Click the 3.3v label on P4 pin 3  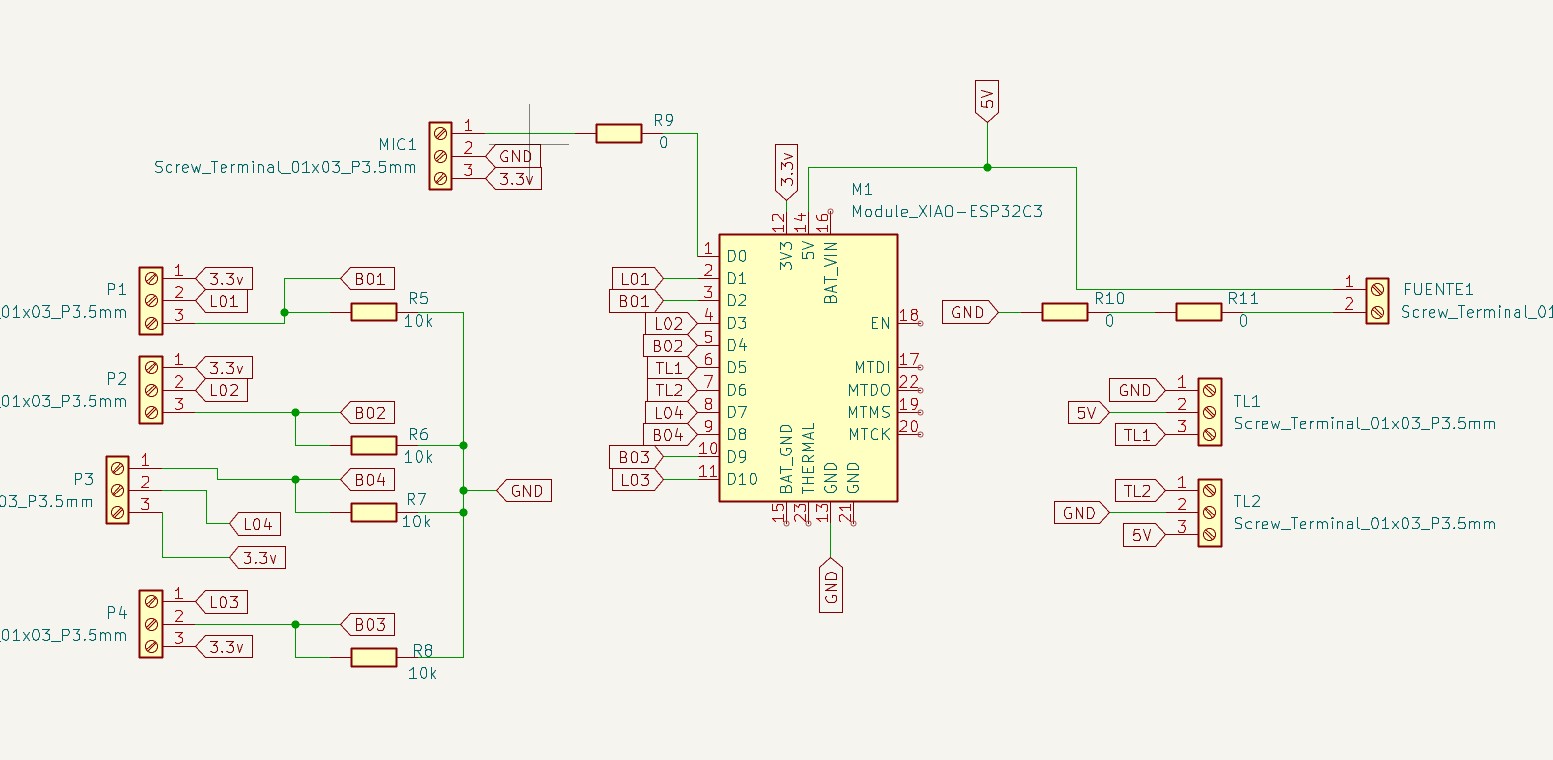[x=225, y=647]
